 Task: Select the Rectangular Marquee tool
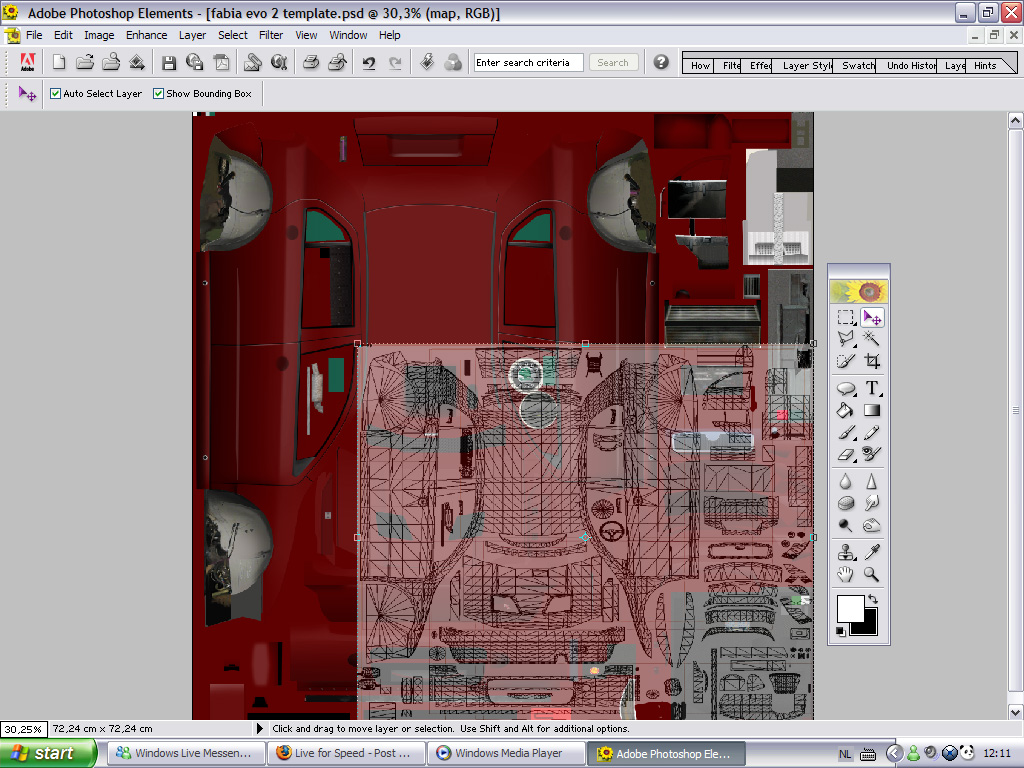coord(846,317)
